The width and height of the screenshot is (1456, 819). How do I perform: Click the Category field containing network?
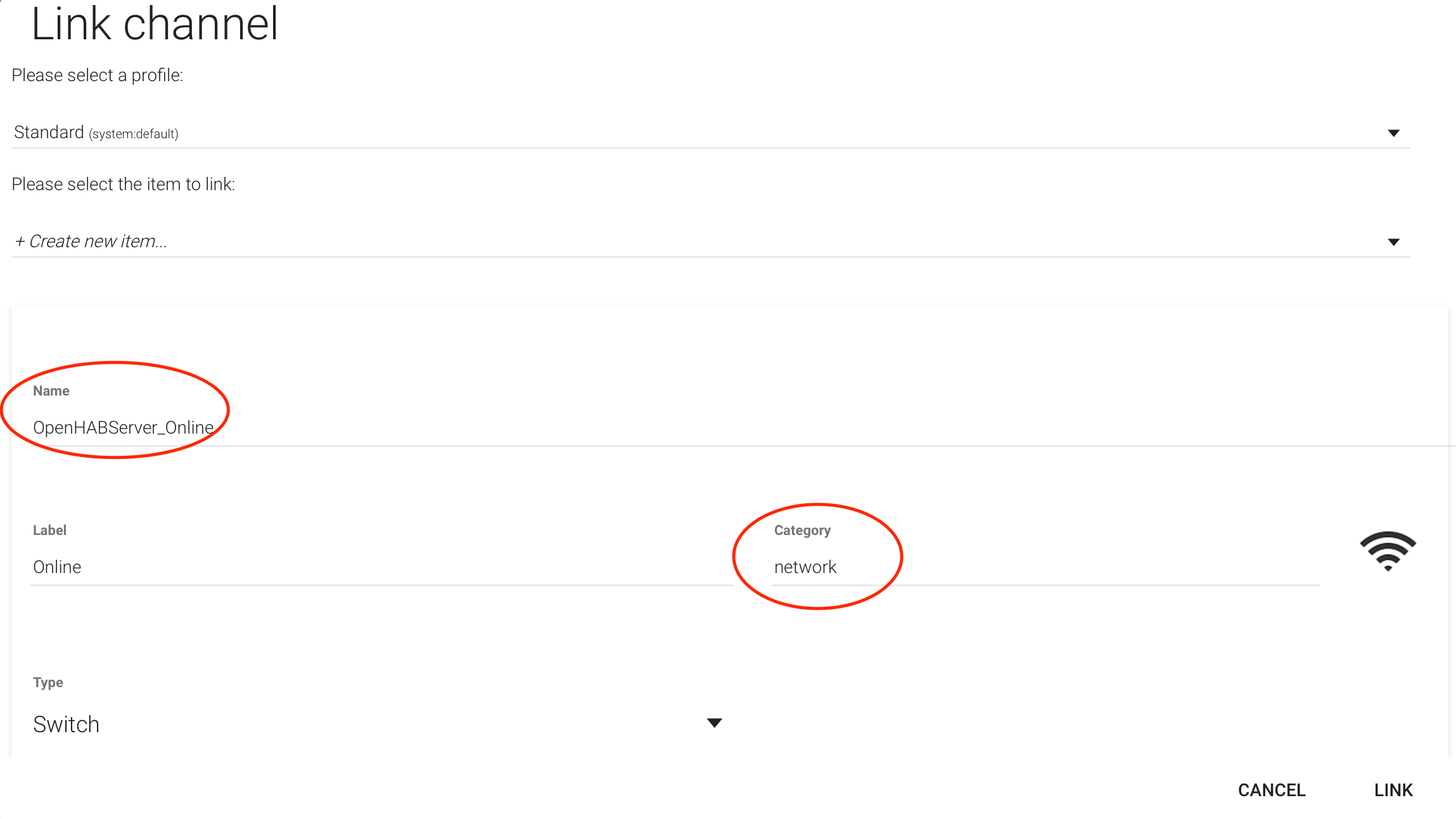click(x=1045, y=567)
